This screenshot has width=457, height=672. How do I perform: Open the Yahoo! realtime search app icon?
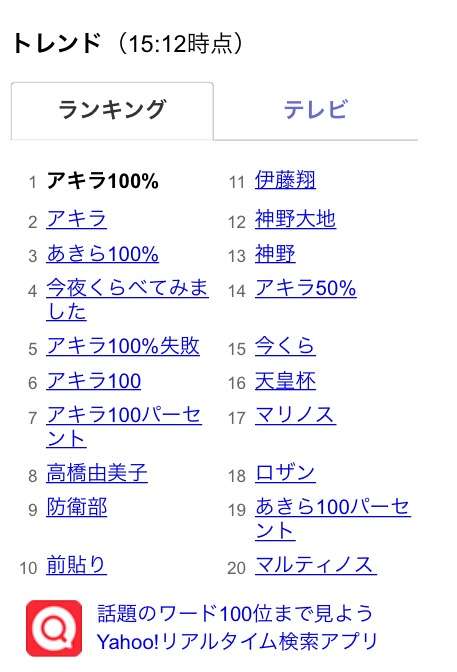click(x=54, y=628)
